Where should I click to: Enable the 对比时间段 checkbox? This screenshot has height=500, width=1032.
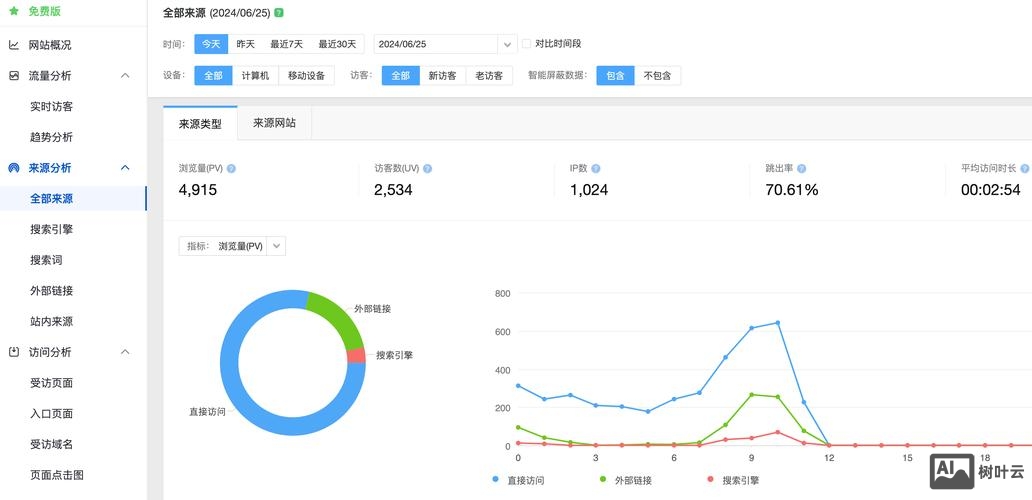coord(526,44)
